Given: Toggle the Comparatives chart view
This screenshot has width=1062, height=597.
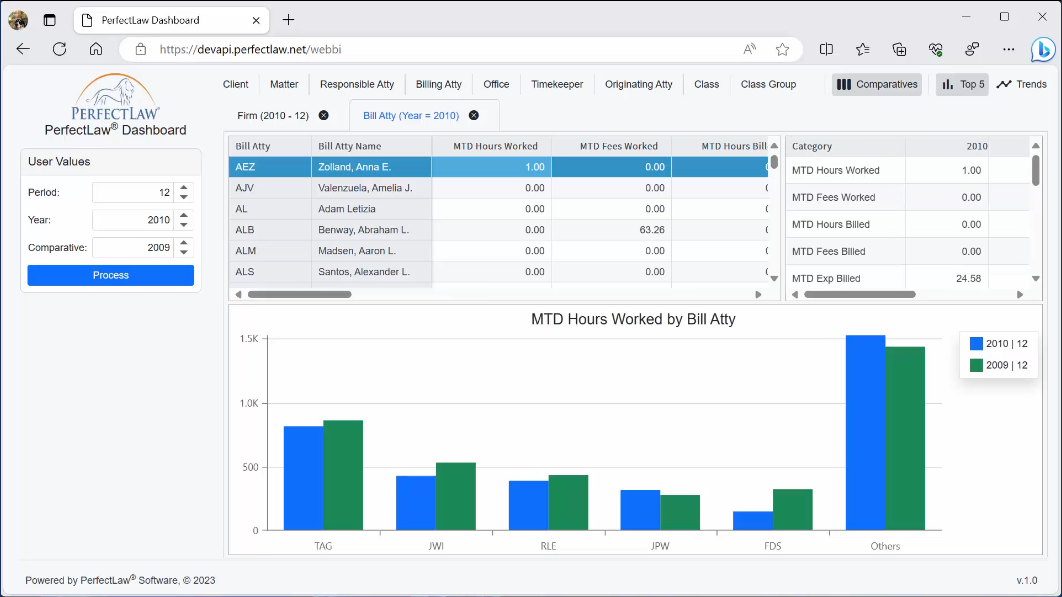Looking at the screenshot, I should tap(877, 85).
